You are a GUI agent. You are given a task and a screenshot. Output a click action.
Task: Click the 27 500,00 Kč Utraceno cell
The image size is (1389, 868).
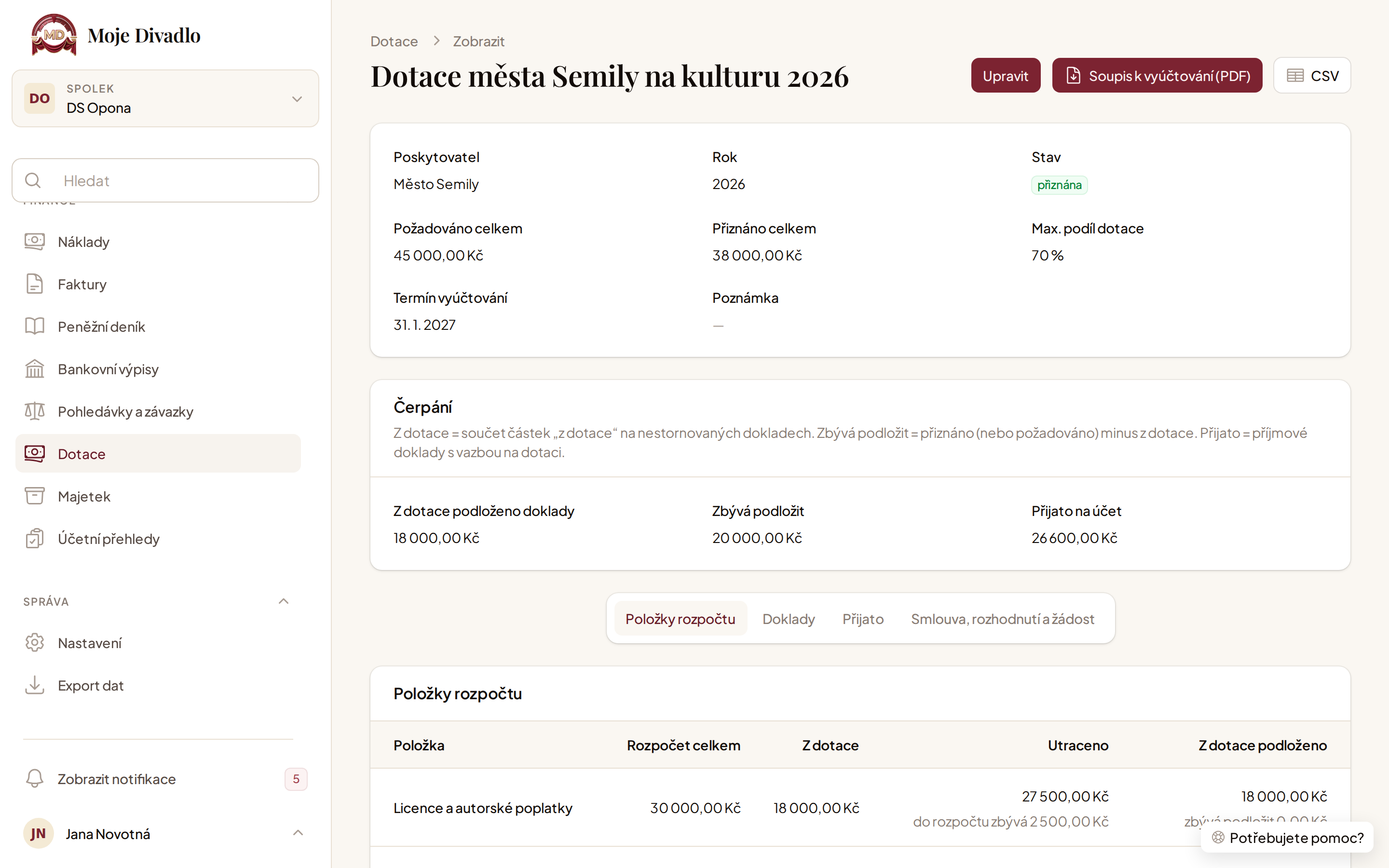(1065, 796)
